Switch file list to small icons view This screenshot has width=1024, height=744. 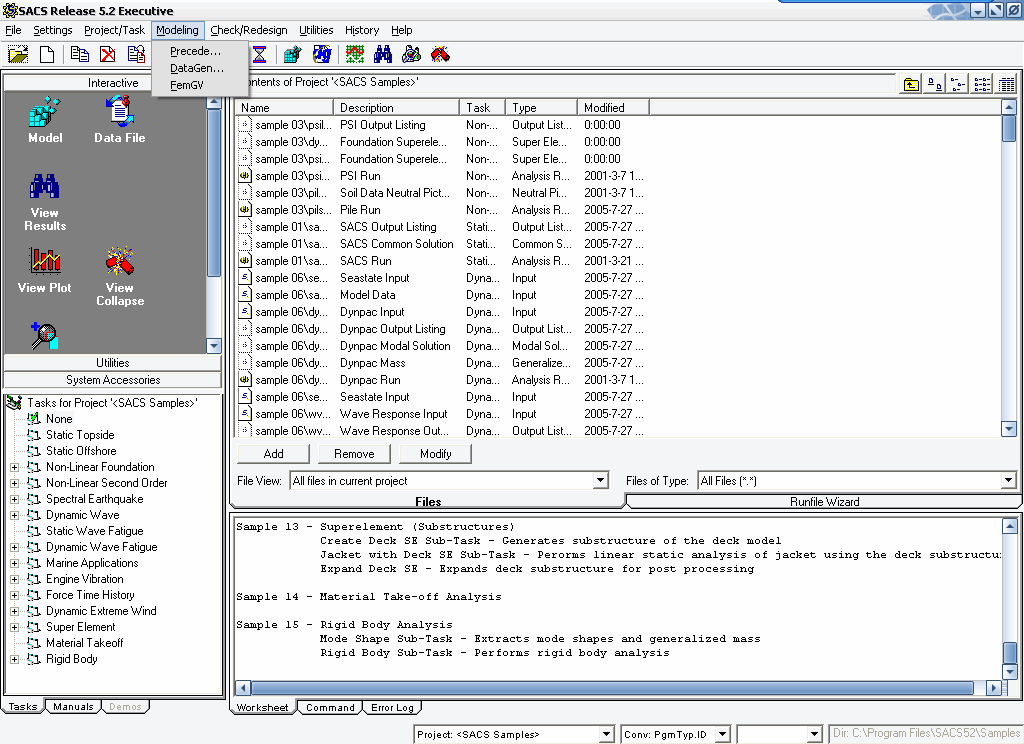958,84
